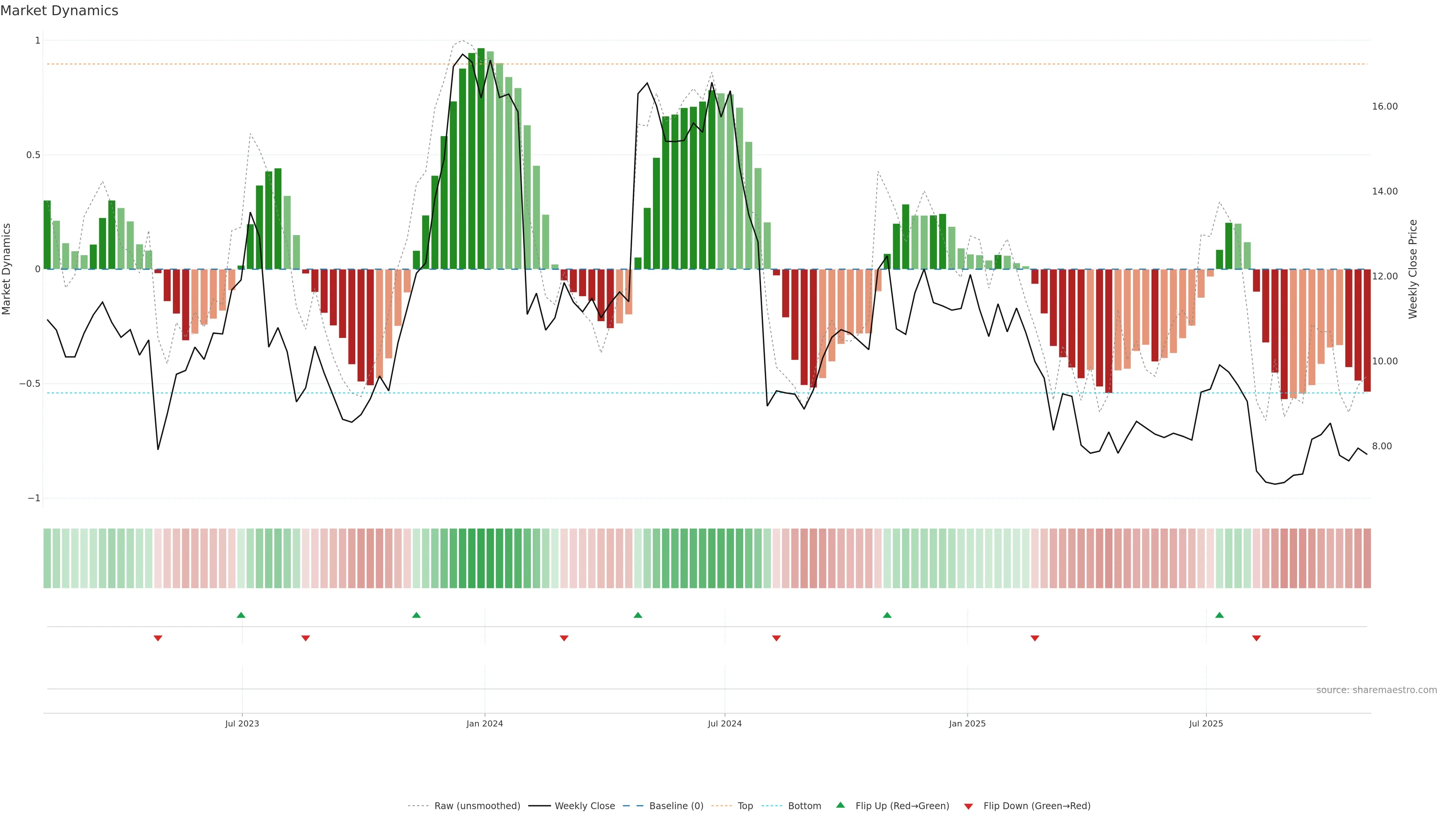Click the Market Dynamics chart title
Image resolution: width=1456 pixels, height=819 pixels.
(60, 11)
